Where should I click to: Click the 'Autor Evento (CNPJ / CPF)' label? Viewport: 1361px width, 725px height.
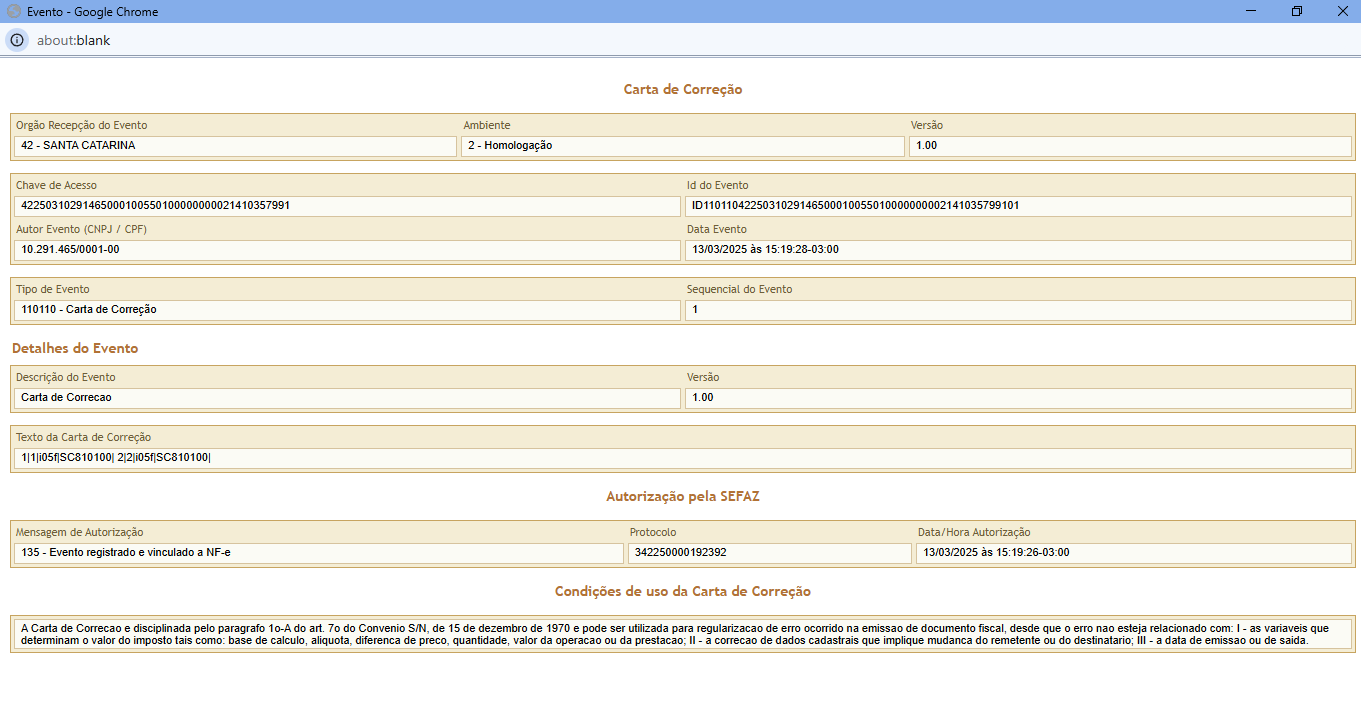tap(84, 230)
